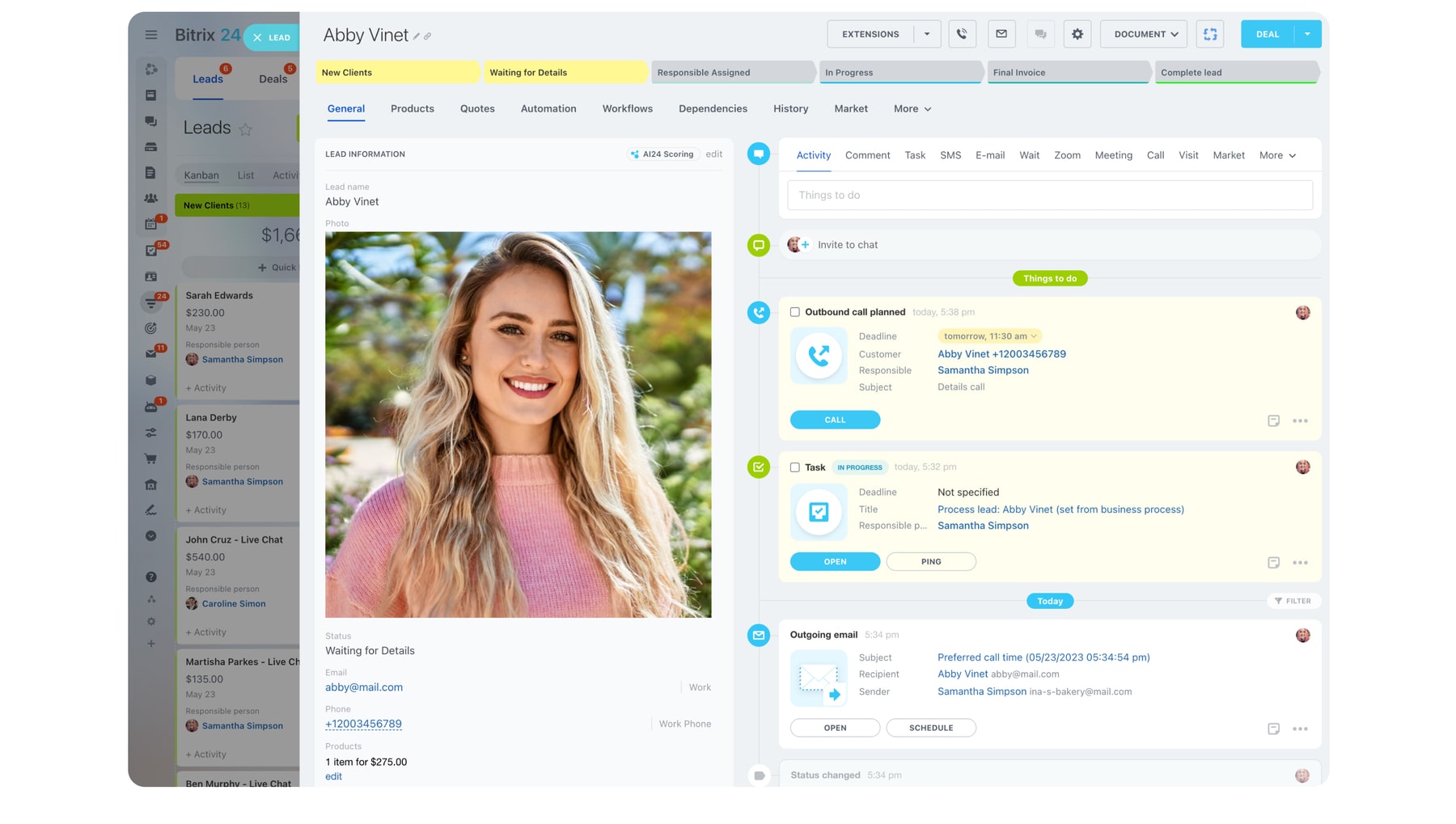This screenshot has width=1456, height=824.
Task: Click the chat bubbles icon in header
Action: pos(1040,34)
